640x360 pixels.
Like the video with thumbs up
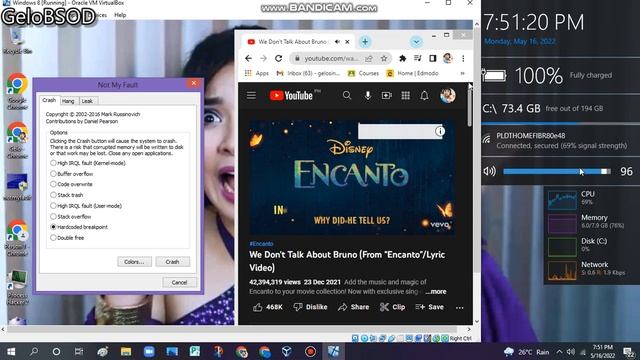pyautogui.click(x=267, y=307)
